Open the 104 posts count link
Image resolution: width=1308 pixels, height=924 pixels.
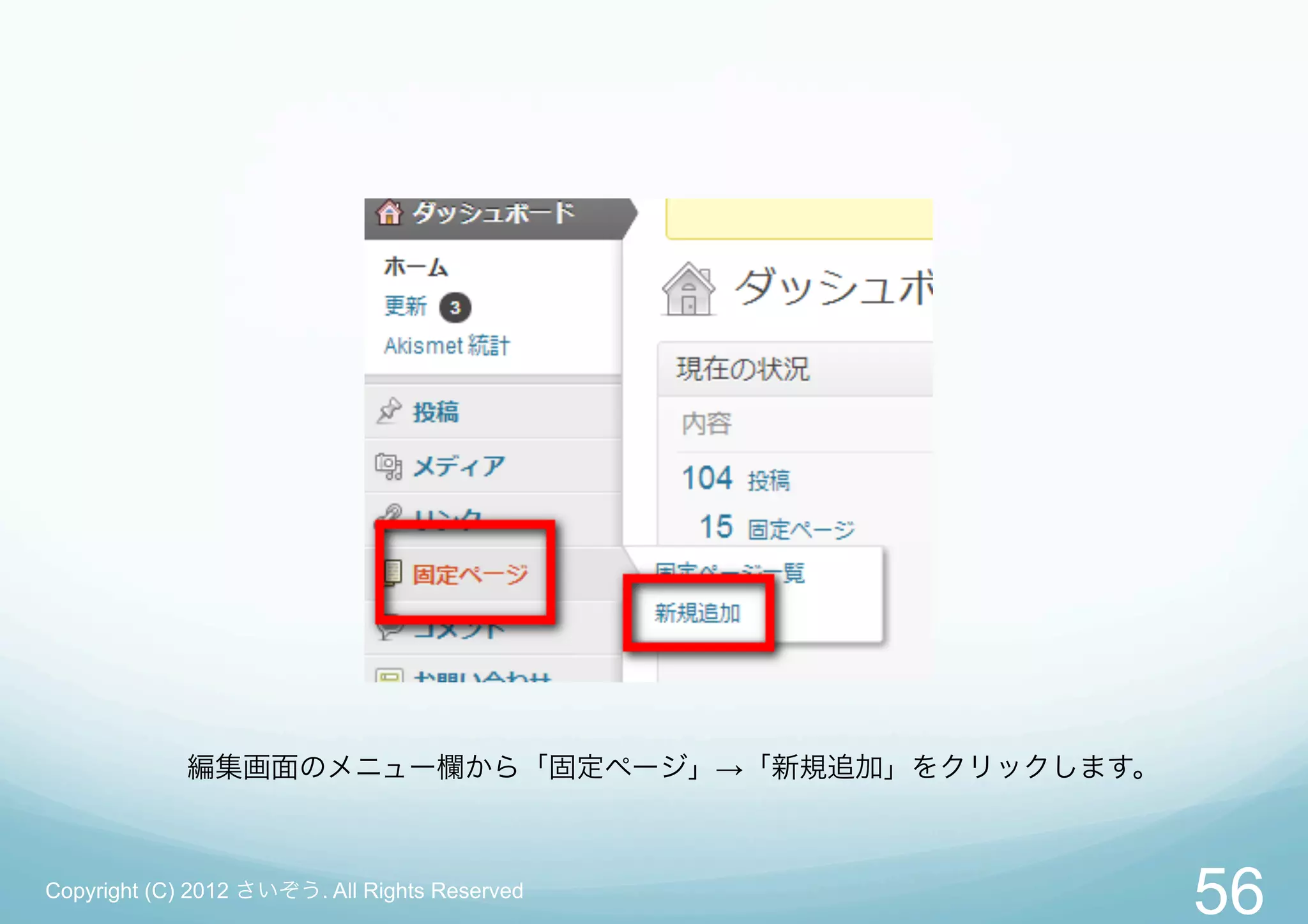(707, 478)
